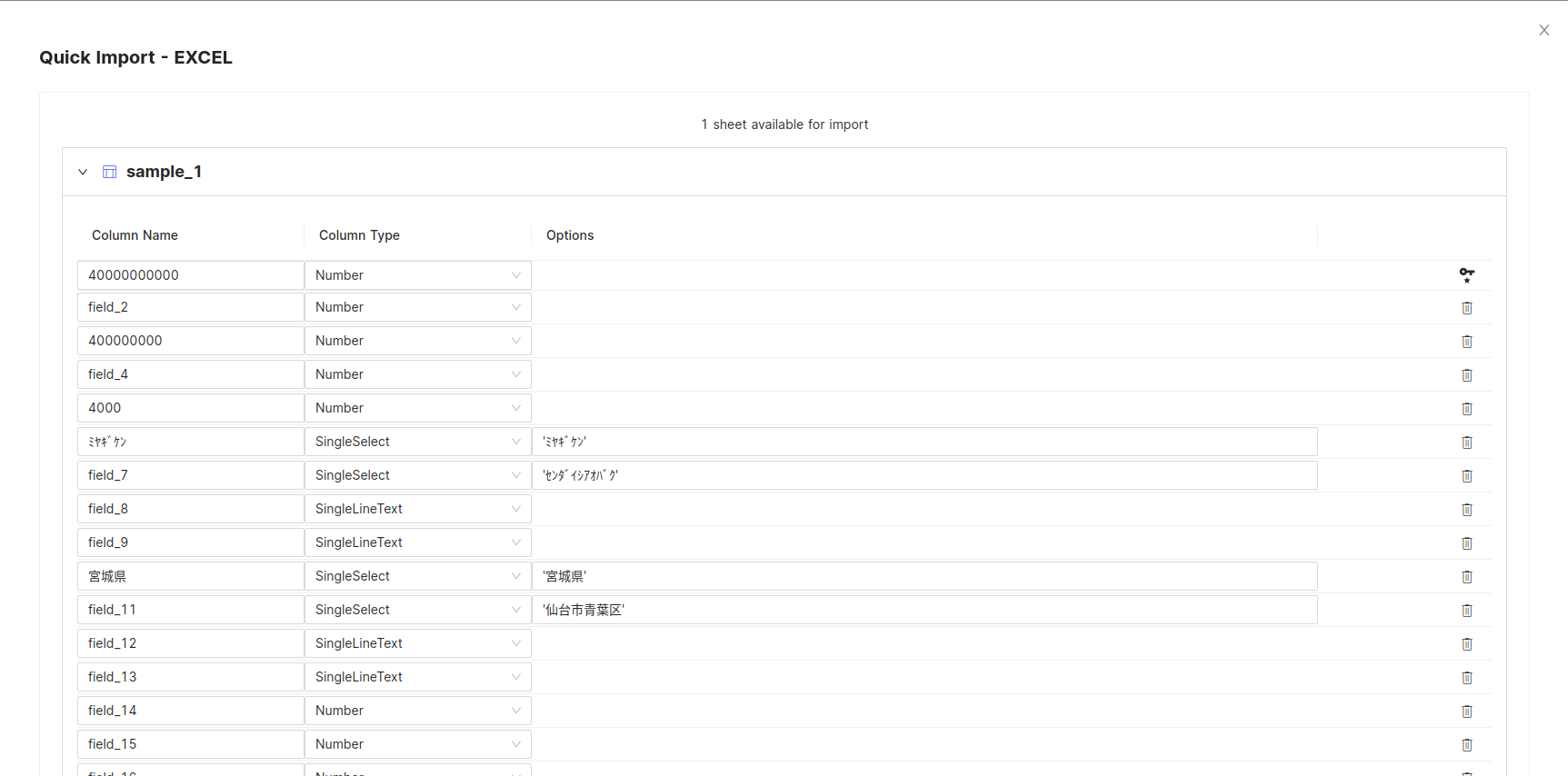Remove the field_4 column with trash icon

pos(1466,375)
